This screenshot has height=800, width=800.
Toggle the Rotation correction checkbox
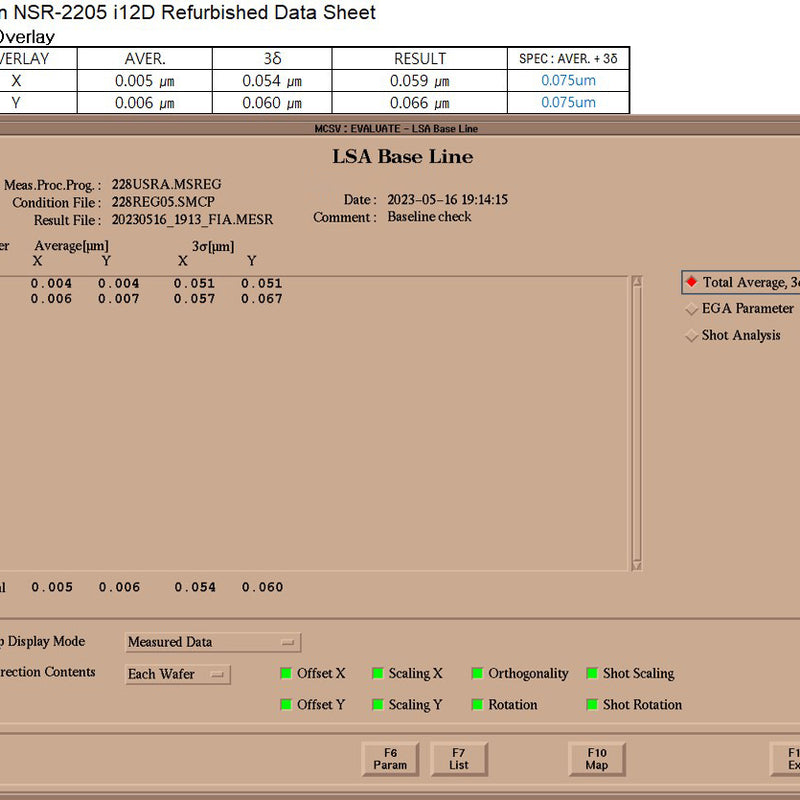click(477, 705)
